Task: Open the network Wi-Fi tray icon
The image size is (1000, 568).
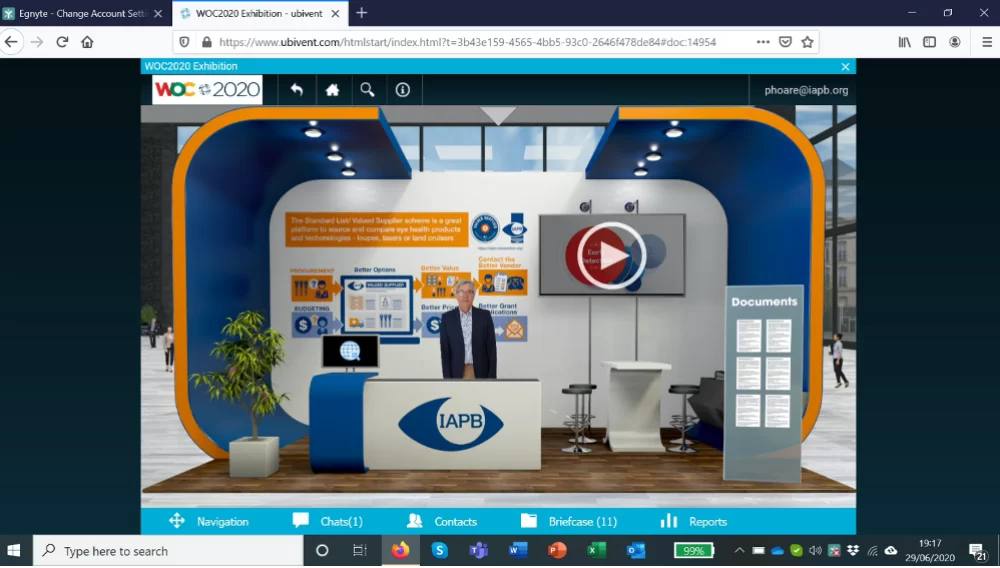Action: [872, 551]
